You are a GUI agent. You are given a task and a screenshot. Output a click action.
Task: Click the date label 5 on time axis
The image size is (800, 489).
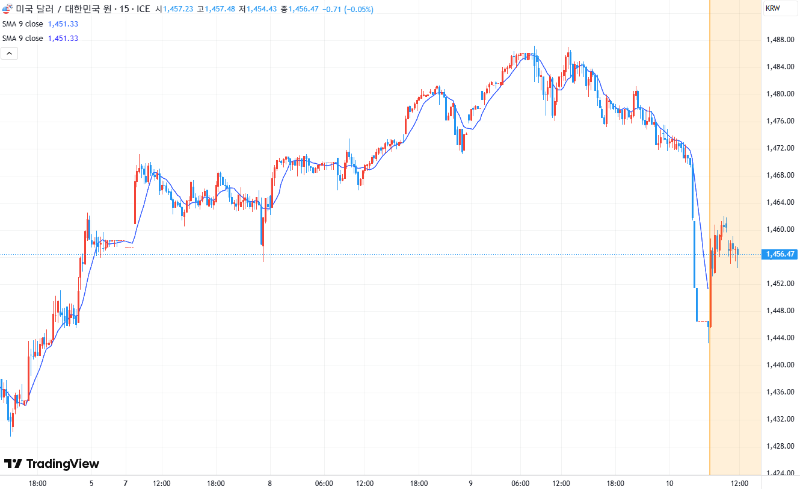click(x=91, y=483)
